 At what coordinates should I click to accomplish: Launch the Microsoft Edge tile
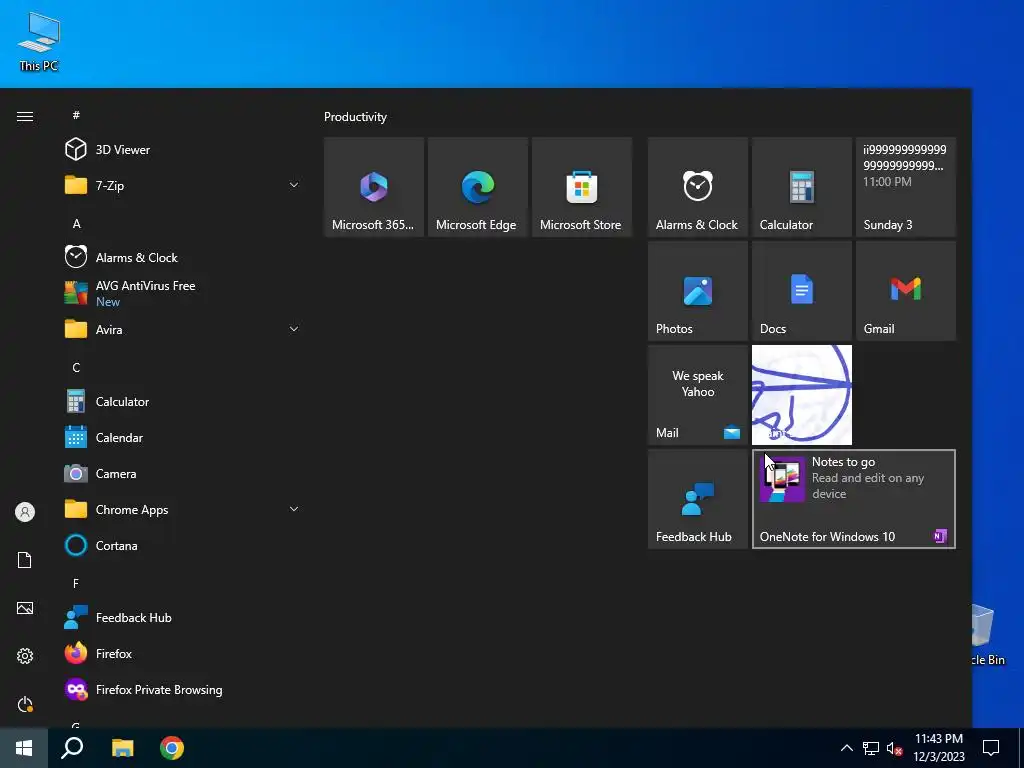pos(478,187)
